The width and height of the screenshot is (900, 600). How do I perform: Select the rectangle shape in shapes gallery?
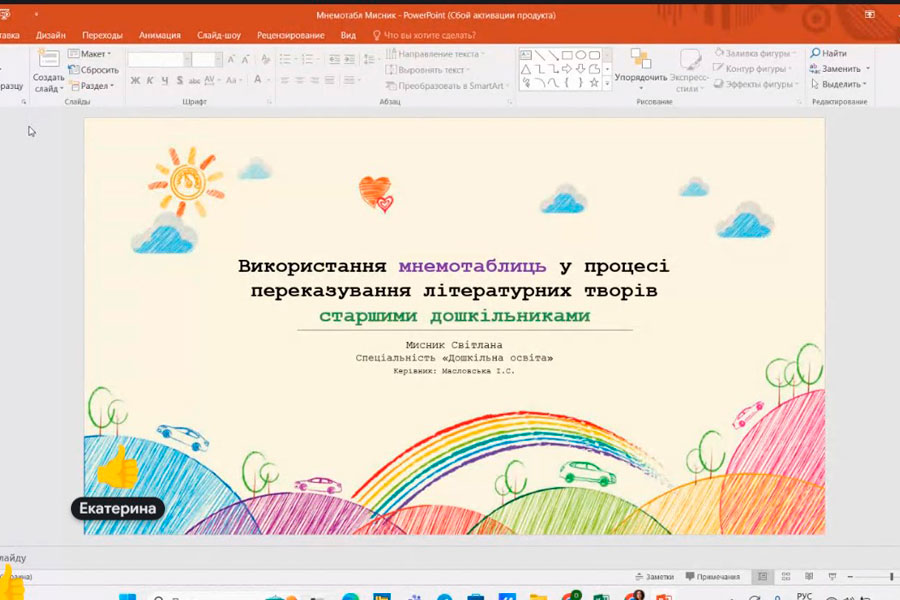[567, 55]
